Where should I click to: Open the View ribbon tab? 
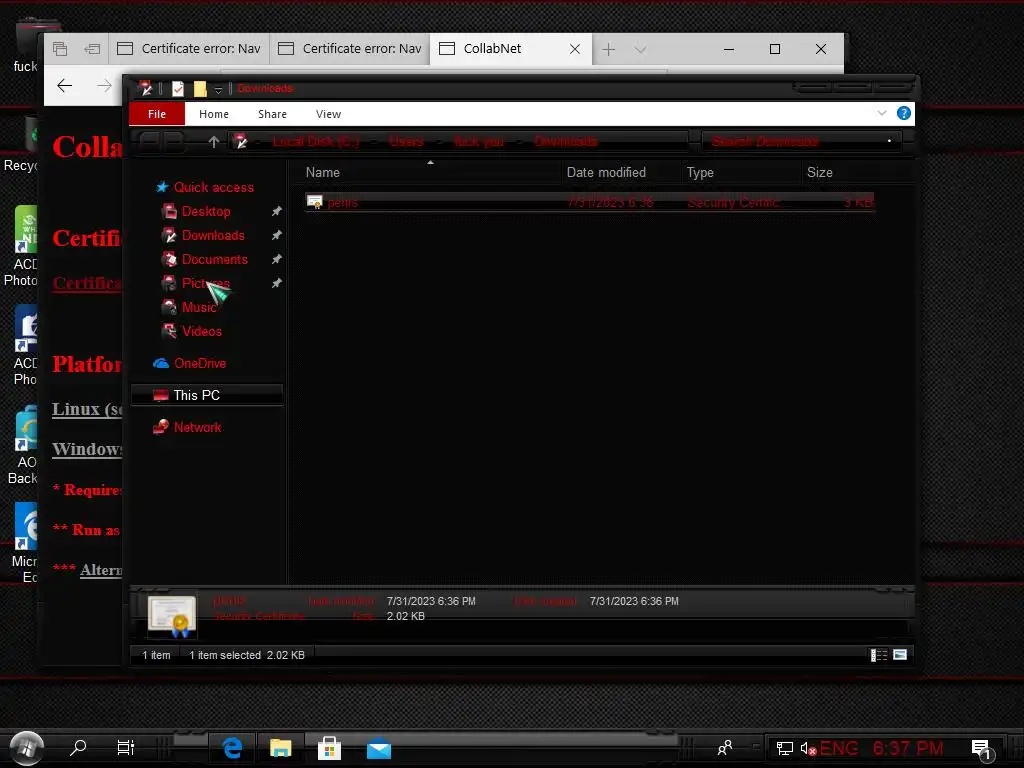pos(328,114)
